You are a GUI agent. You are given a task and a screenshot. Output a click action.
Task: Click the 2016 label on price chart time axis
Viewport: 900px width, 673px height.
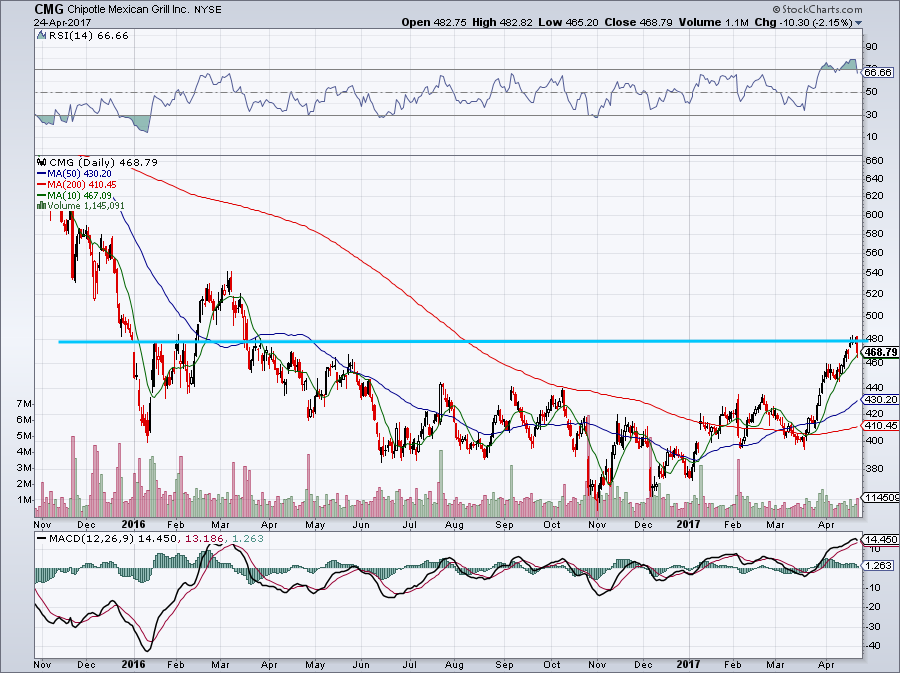click(x=134, y=524)
